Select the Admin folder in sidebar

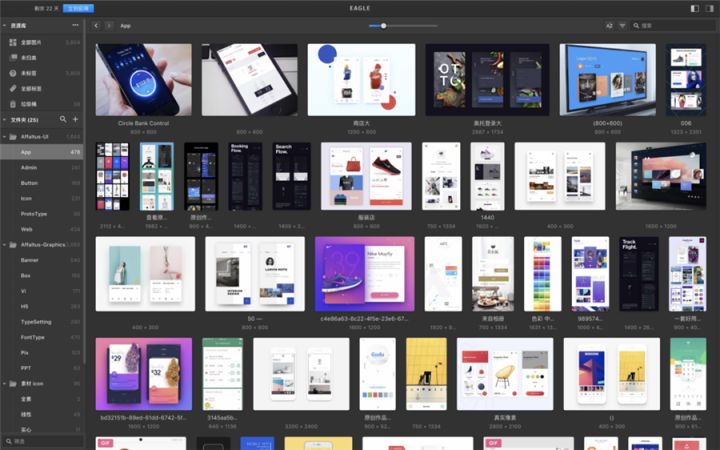click(41, 168)
